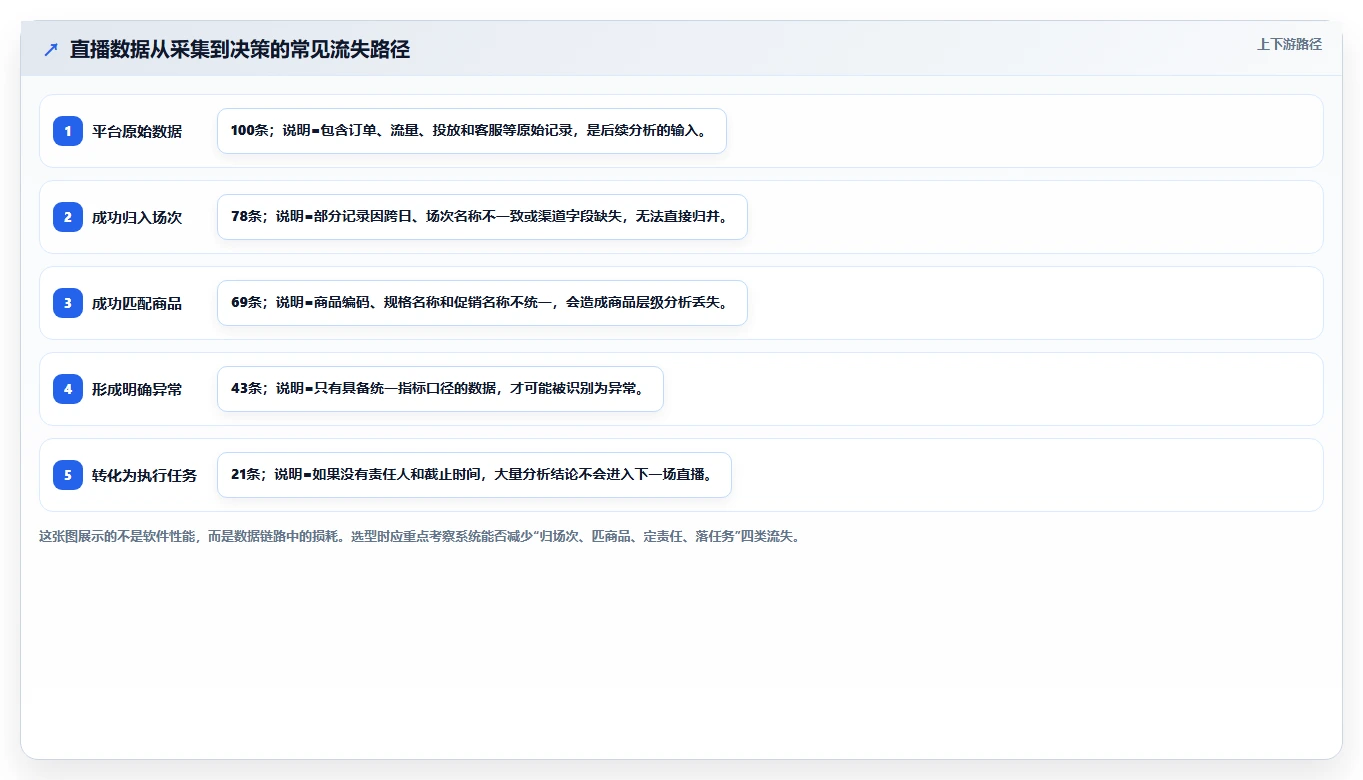This screenshot has height=780, width=1363.
Task: Select the 形成明确异常 step label
Action: pyautogui.click(x=137, y=389)
